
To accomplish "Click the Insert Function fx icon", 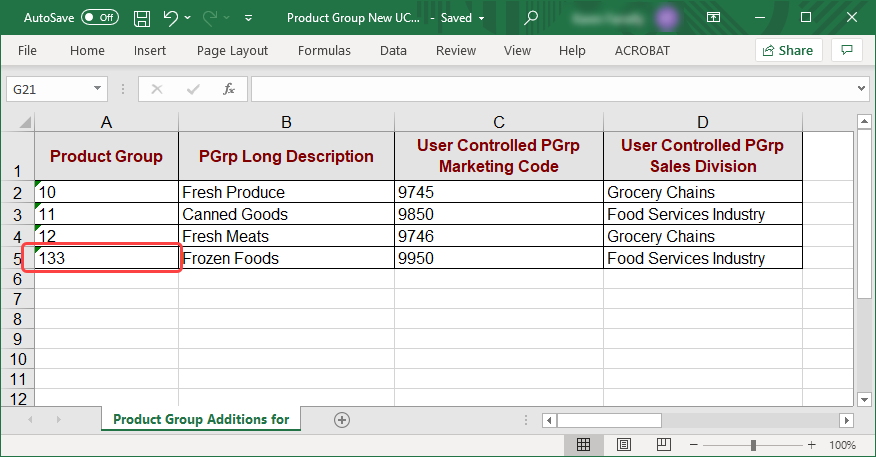I will pyautogui.click(x=229, y=89).
